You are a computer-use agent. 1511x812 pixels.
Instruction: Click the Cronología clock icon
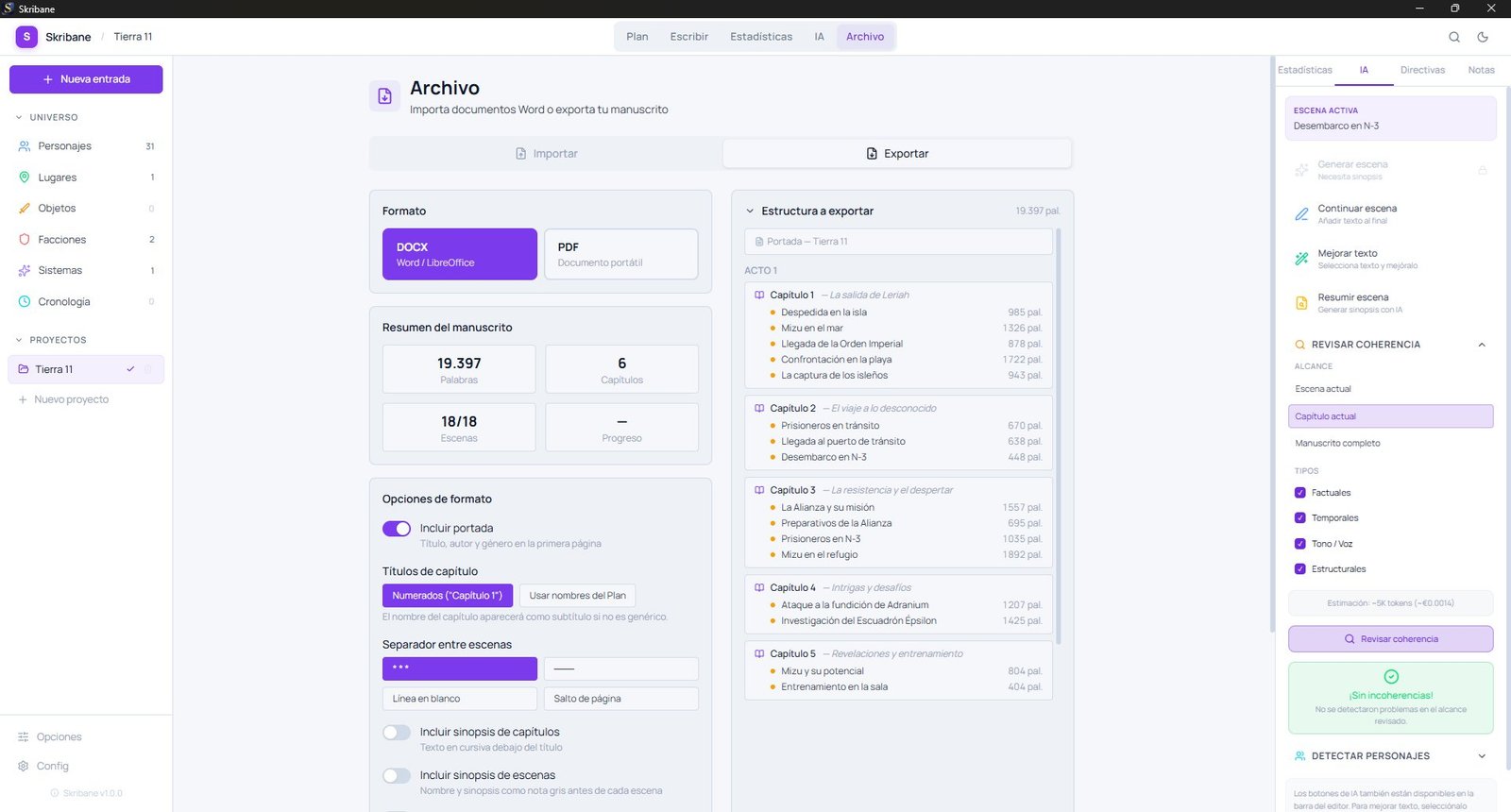pyautogui.click(x=25, y=302)
